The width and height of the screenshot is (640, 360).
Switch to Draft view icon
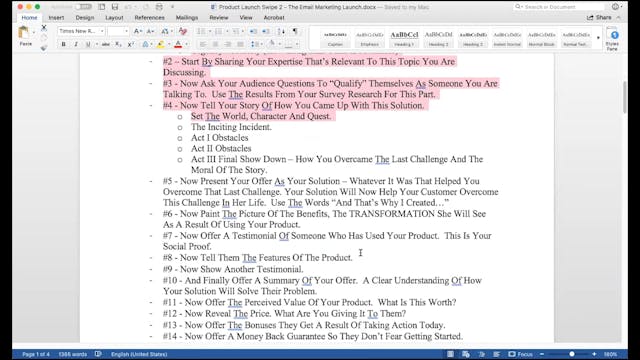pyautogui.click(x=496, y=354)
